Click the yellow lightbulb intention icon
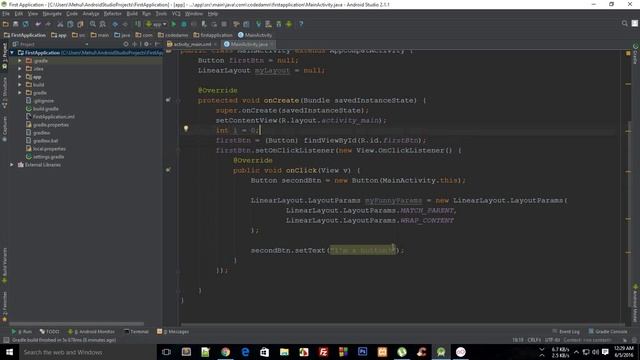640x360 pixels. tap(186, 129)
